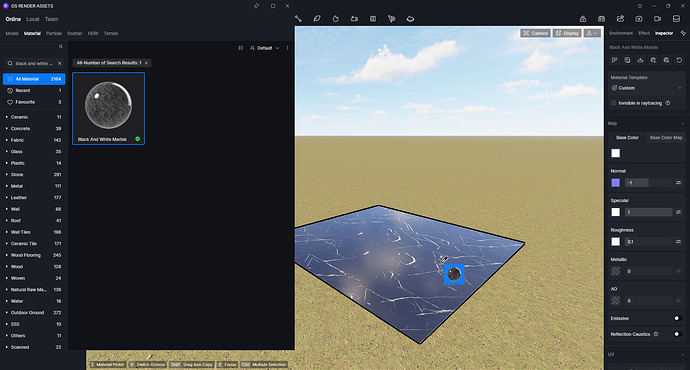The width and height of the screenshot is (690, 370).
Task: Click the Normal map purple color swatch
Action: (x=616, y=183)
